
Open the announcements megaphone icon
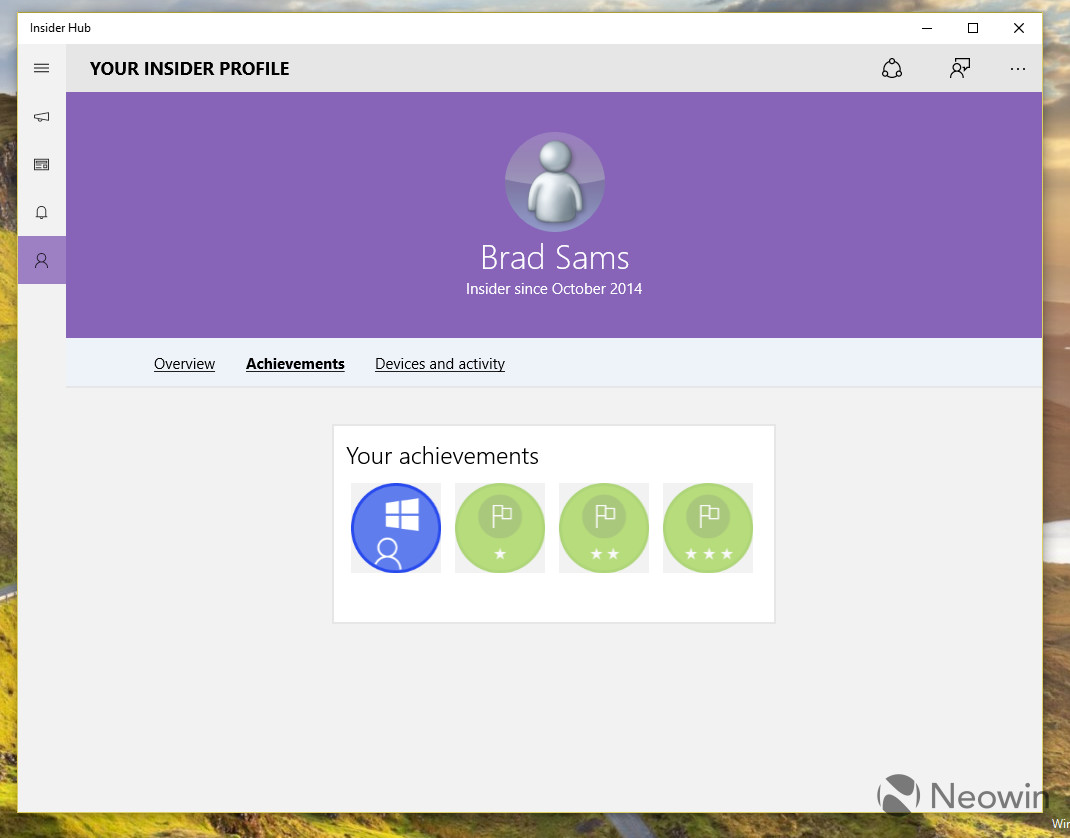pos(42,117)
